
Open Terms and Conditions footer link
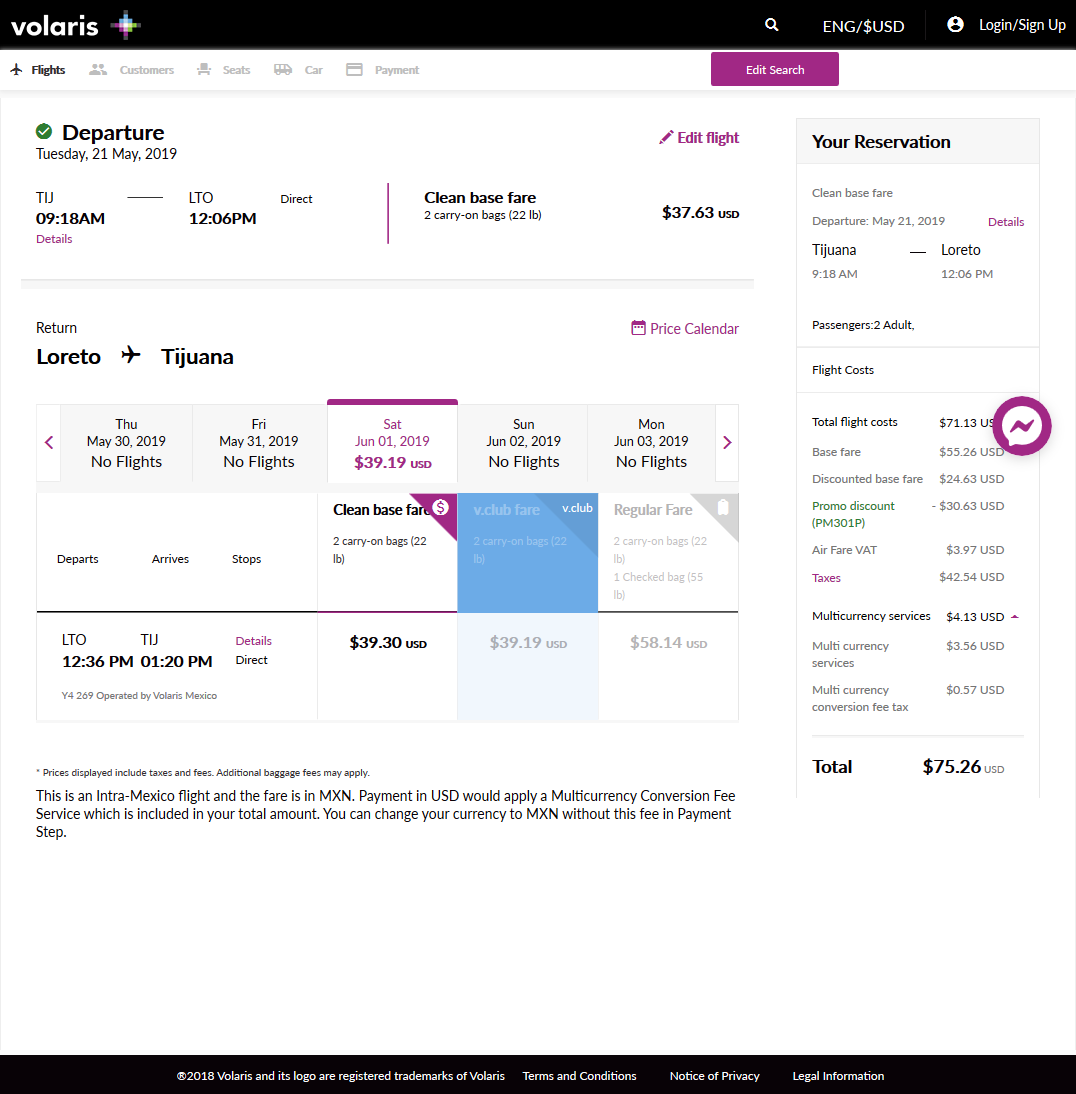coord(579,1076)
